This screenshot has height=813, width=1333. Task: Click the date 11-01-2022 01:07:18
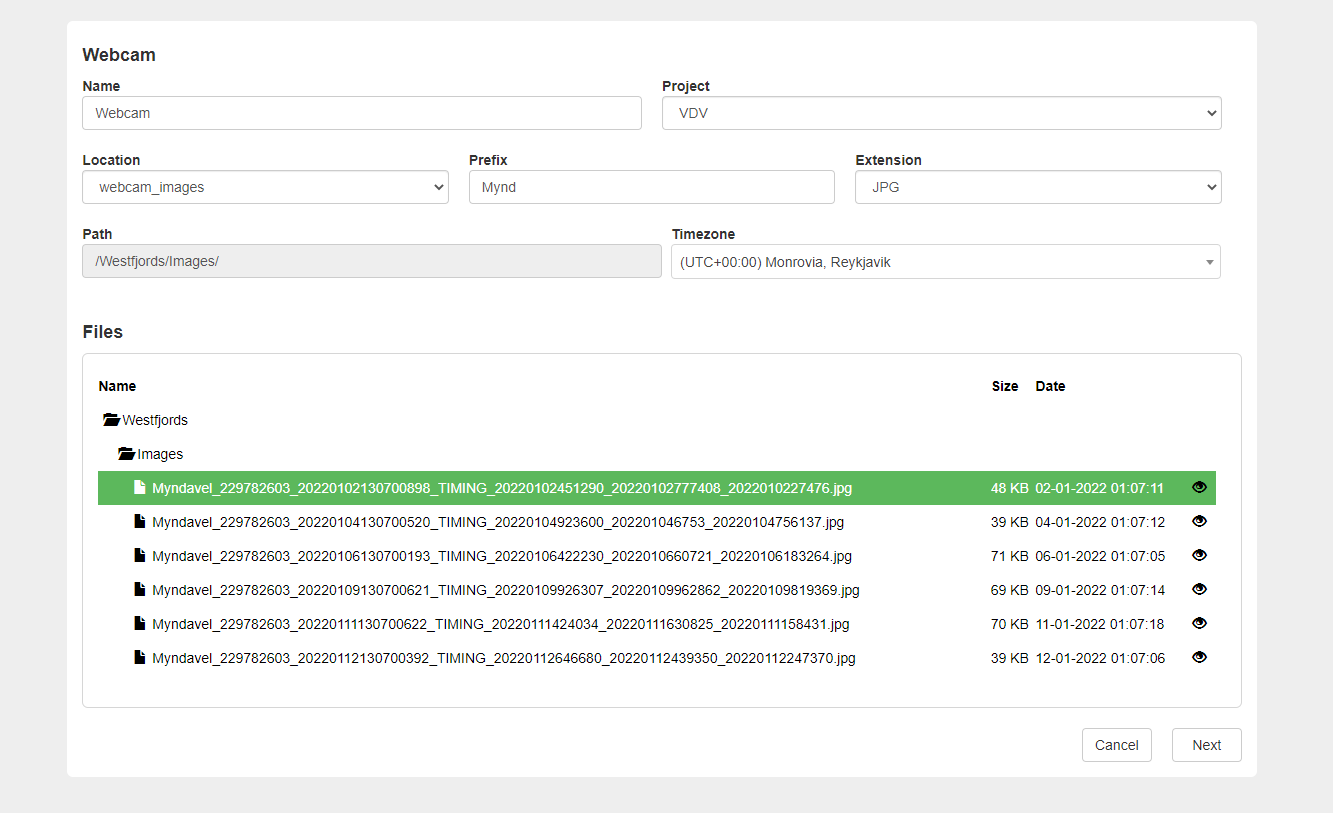[x=1100, y=624]
